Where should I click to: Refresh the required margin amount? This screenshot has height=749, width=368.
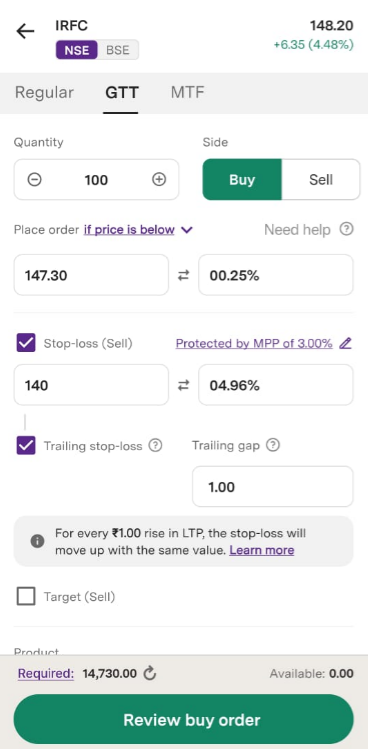click(x=150, y=674)
